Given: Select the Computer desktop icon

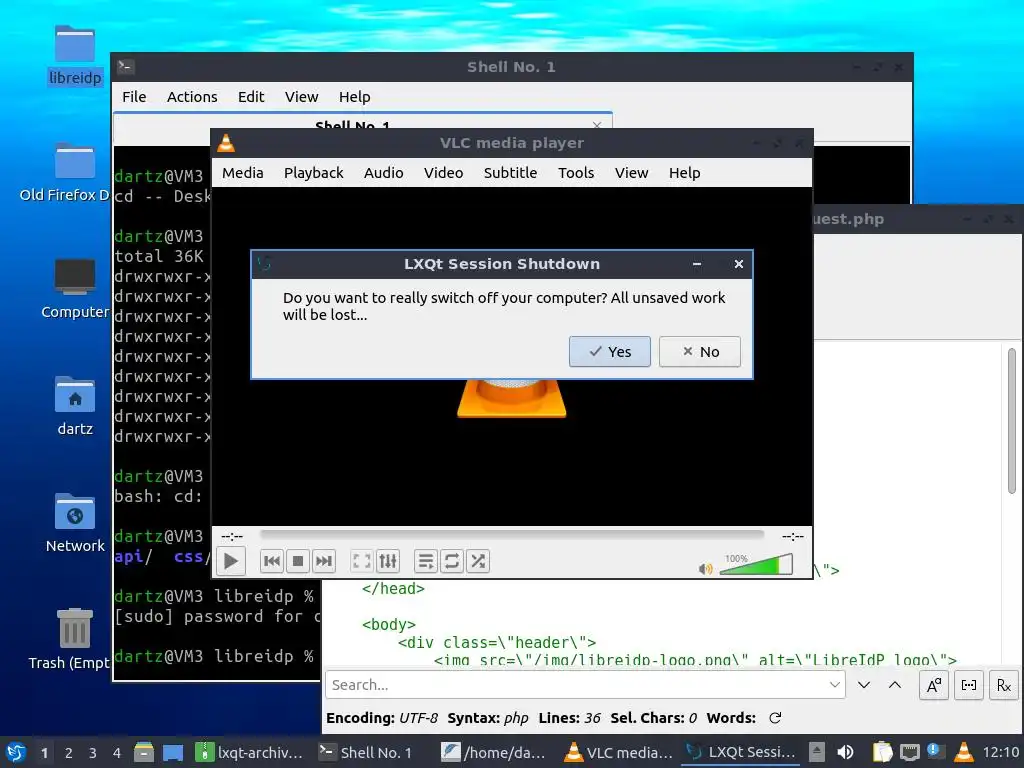Looking at the screenshot, I should point(75,289).
